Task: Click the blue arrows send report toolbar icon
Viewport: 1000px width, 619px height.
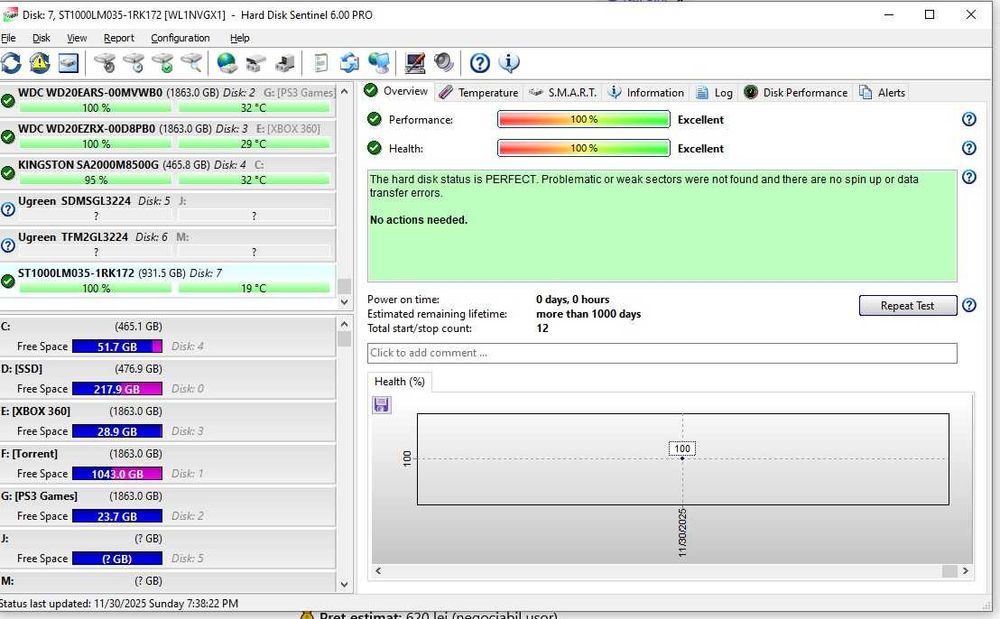Action: (x=349, y=63)
